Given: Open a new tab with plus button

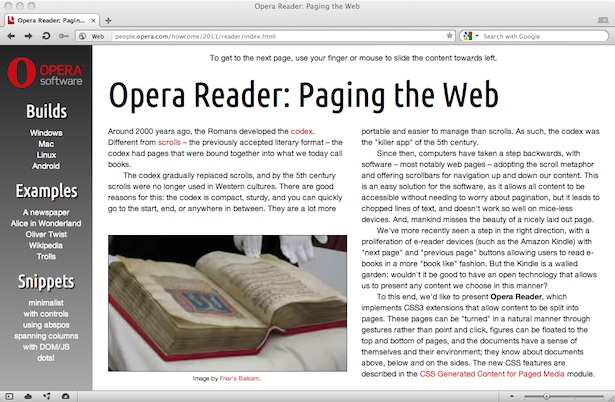Looking at the screenshot, I should click(x=108, y=20).
